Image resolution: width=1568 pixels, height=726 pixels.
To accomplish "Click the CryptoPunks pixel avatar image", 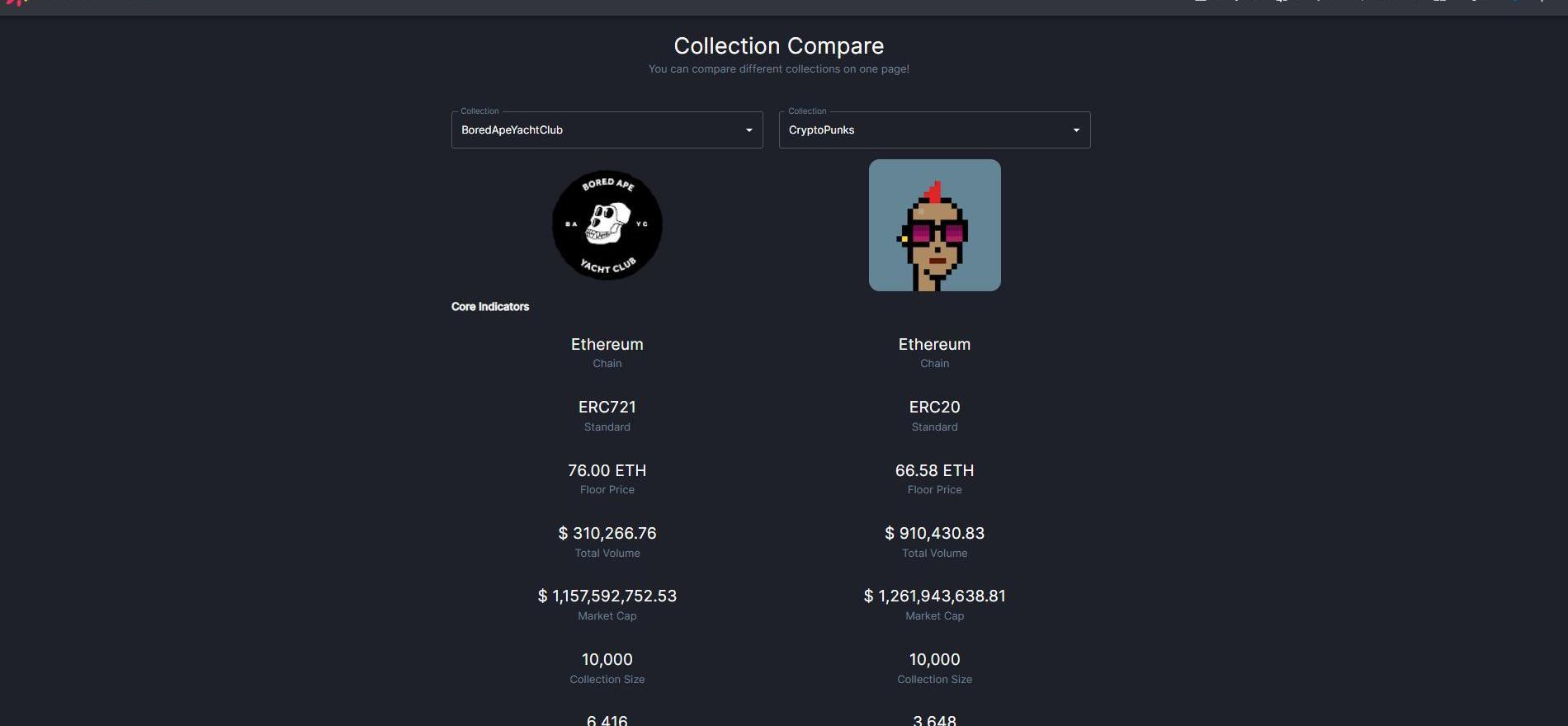I will [934, 225].
